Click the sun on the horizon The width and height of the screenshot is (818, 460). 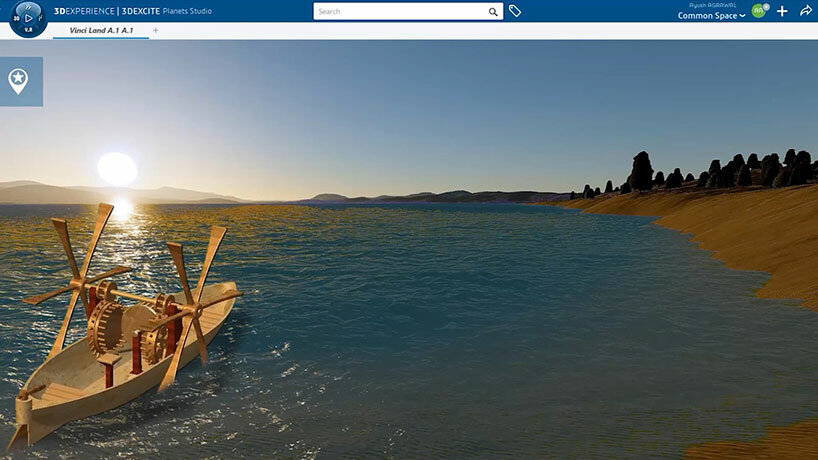pos(117,167)
